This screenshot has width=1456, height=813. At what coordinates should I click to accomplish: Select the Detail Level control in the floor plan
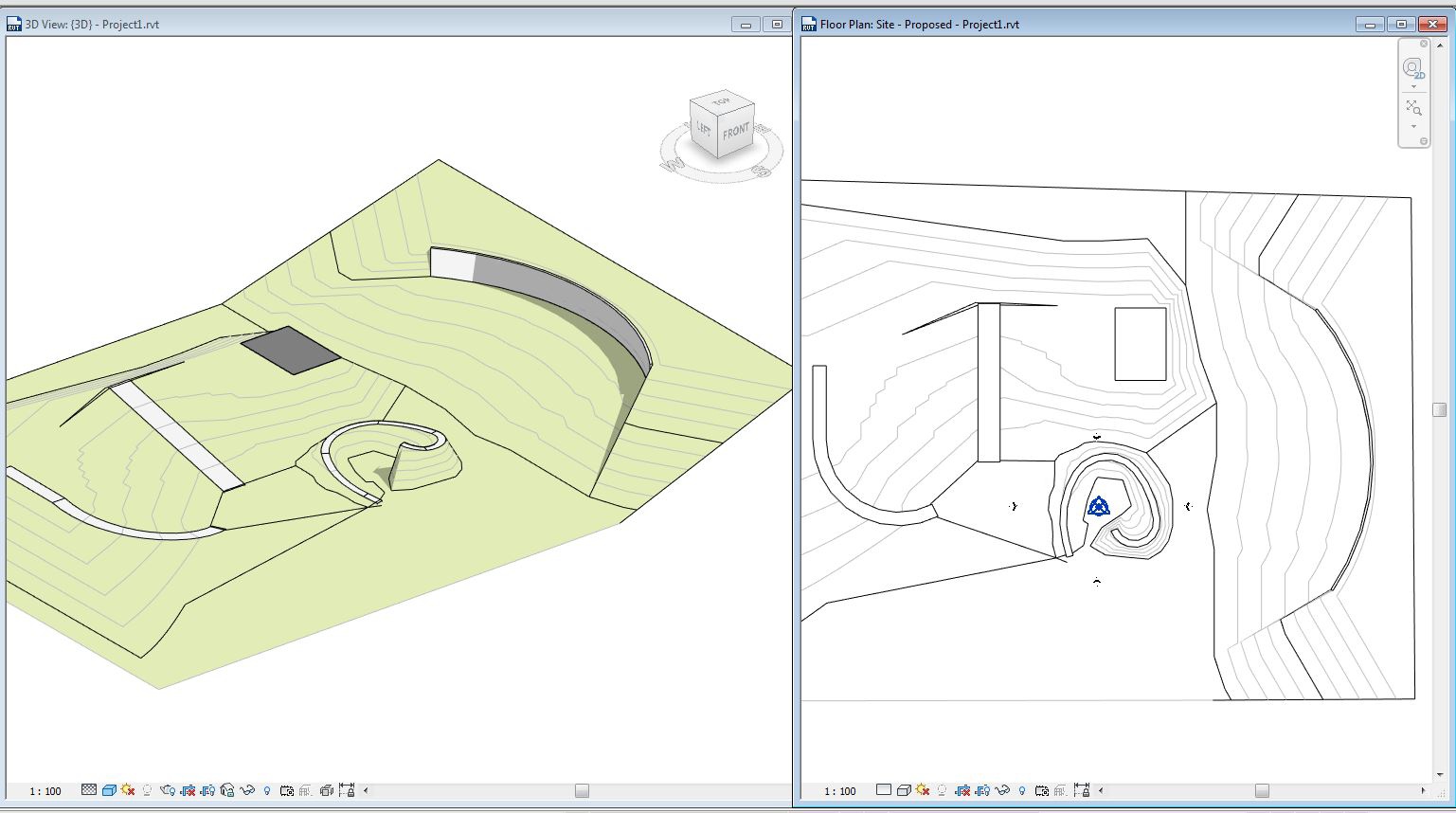click(883, 790)
